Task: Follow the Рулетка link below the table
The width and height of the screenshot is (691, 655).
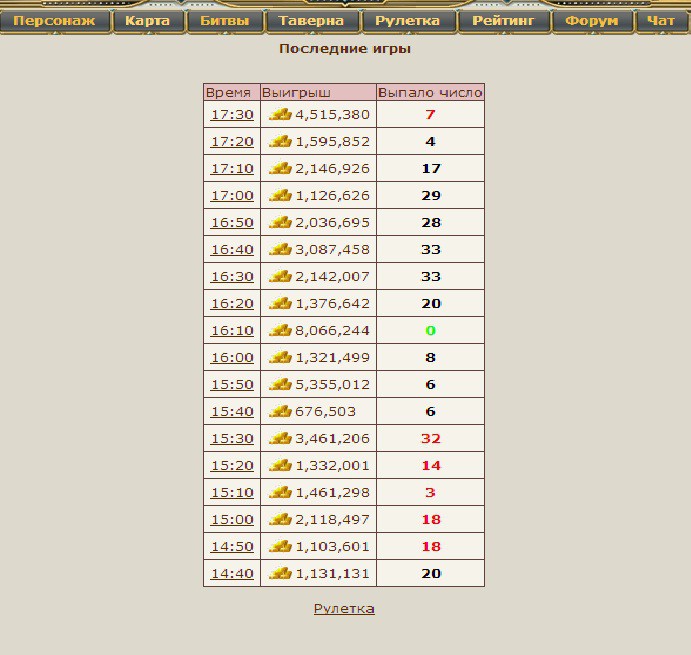Action: pos(344,609)
